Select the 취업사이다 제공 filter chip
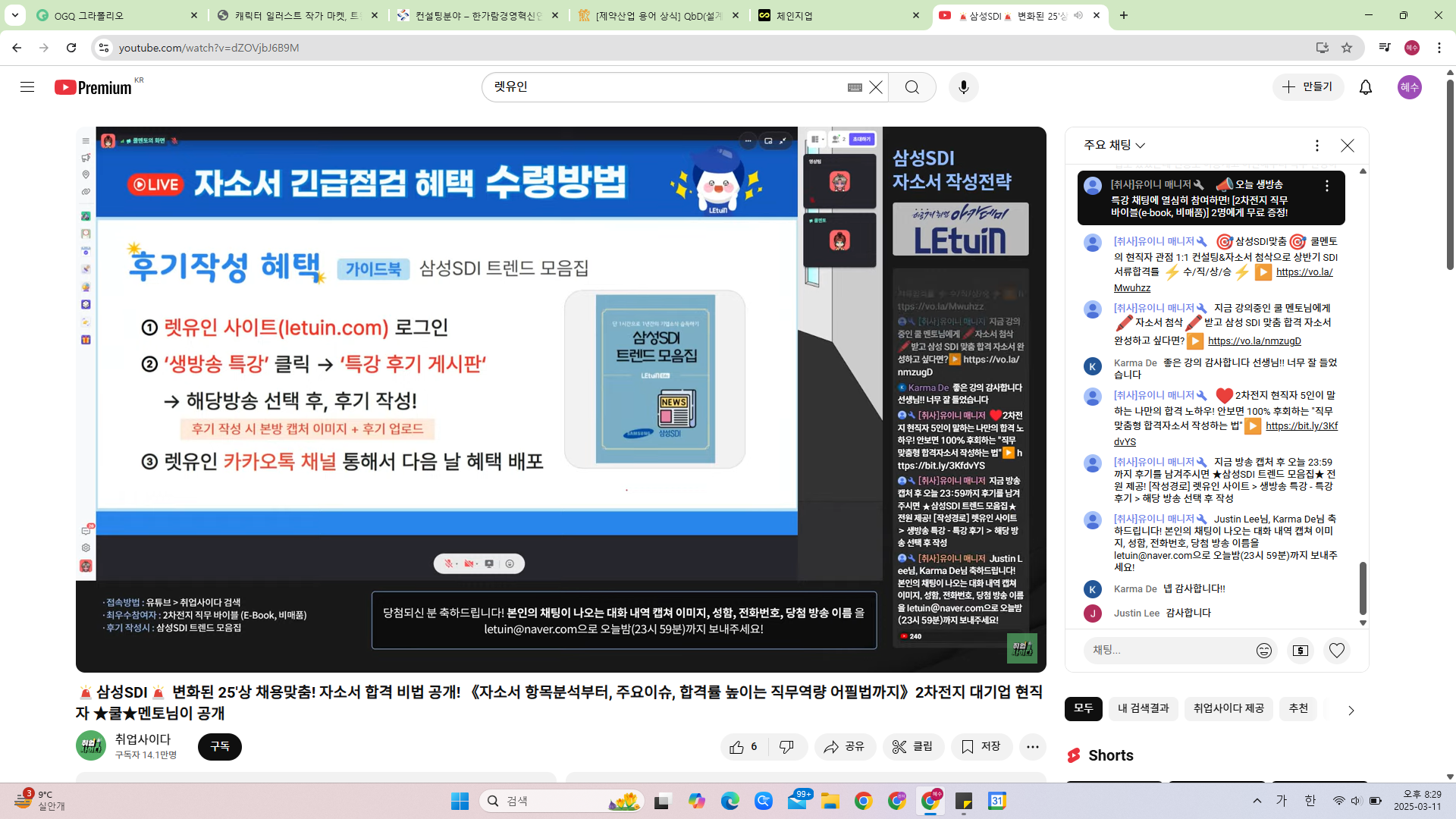 pyautogui.click(x=1228, y=708)
